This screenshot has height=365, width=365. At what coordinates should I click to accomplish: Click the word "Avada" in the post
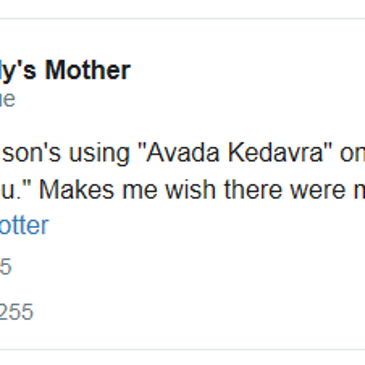click(183, 153)
